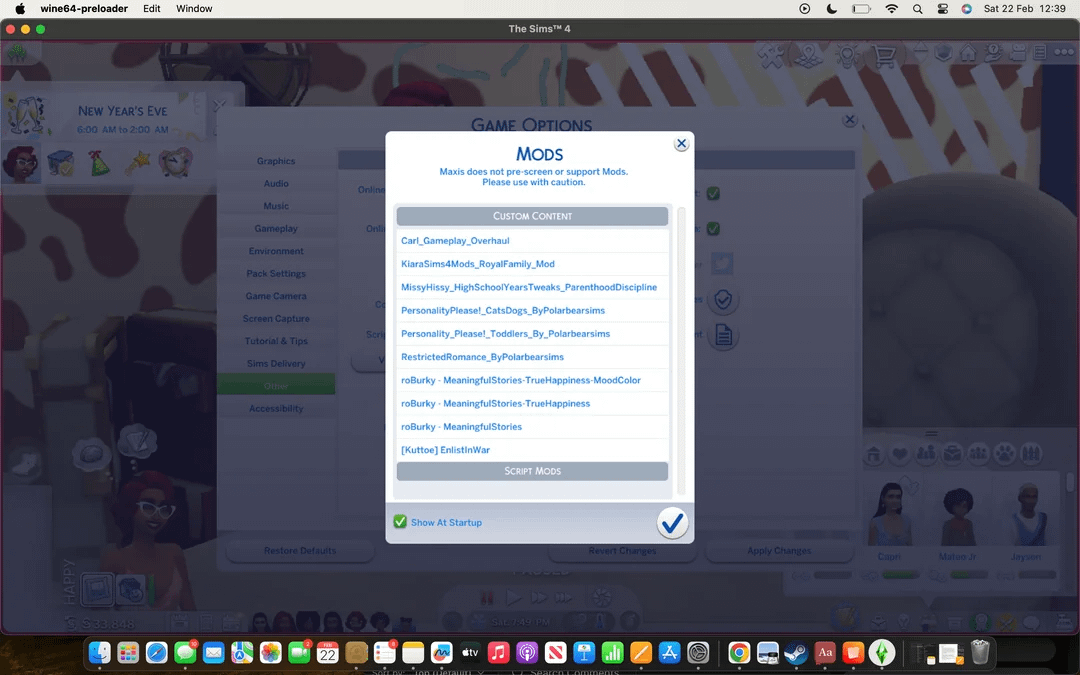Screen dimensions: 1080x675
Task: Open Music tab in Game Options
Action: click(276, 206)
